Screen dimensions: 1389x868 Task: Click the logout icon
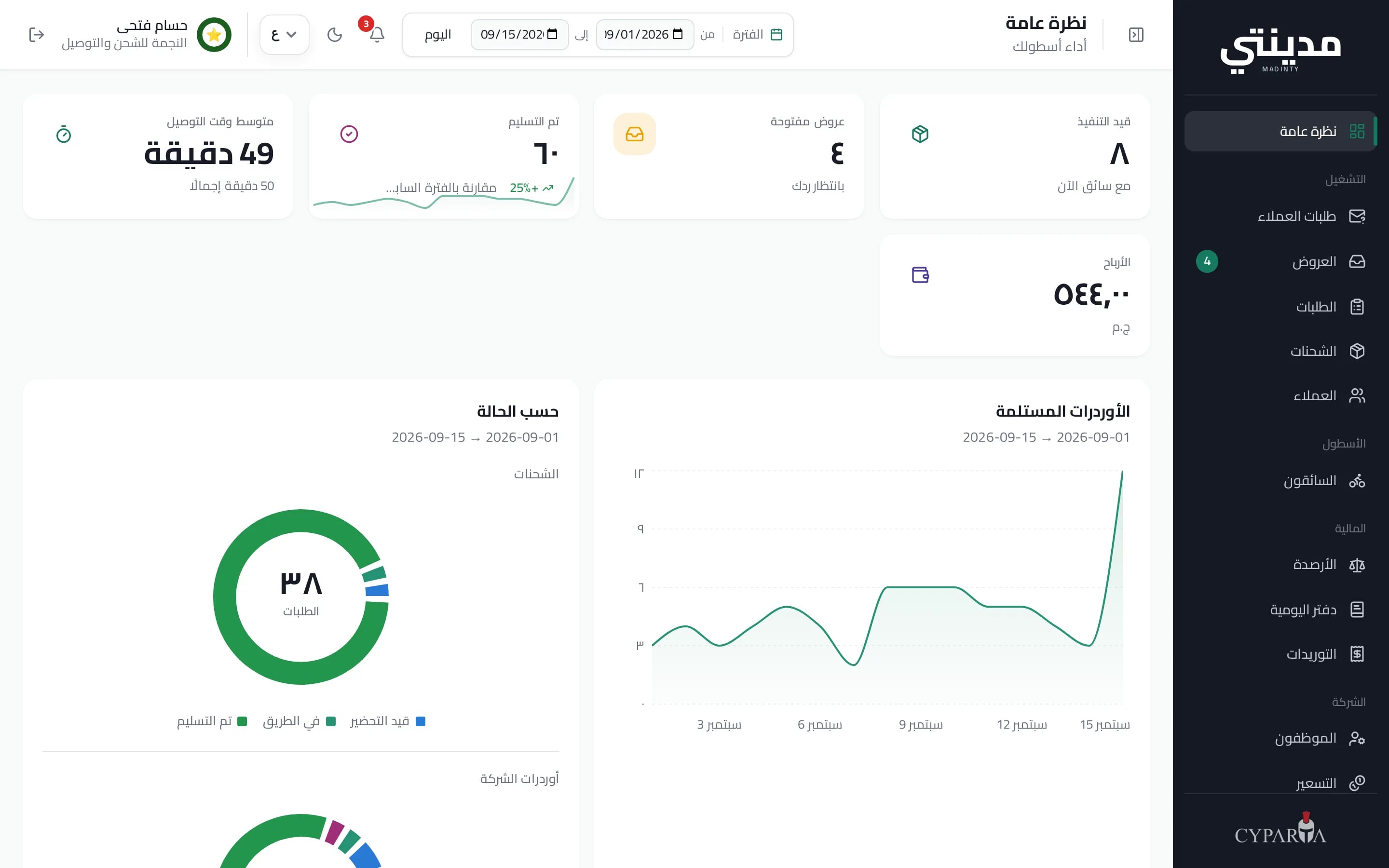pyautogui.click(x=37, y=35)
